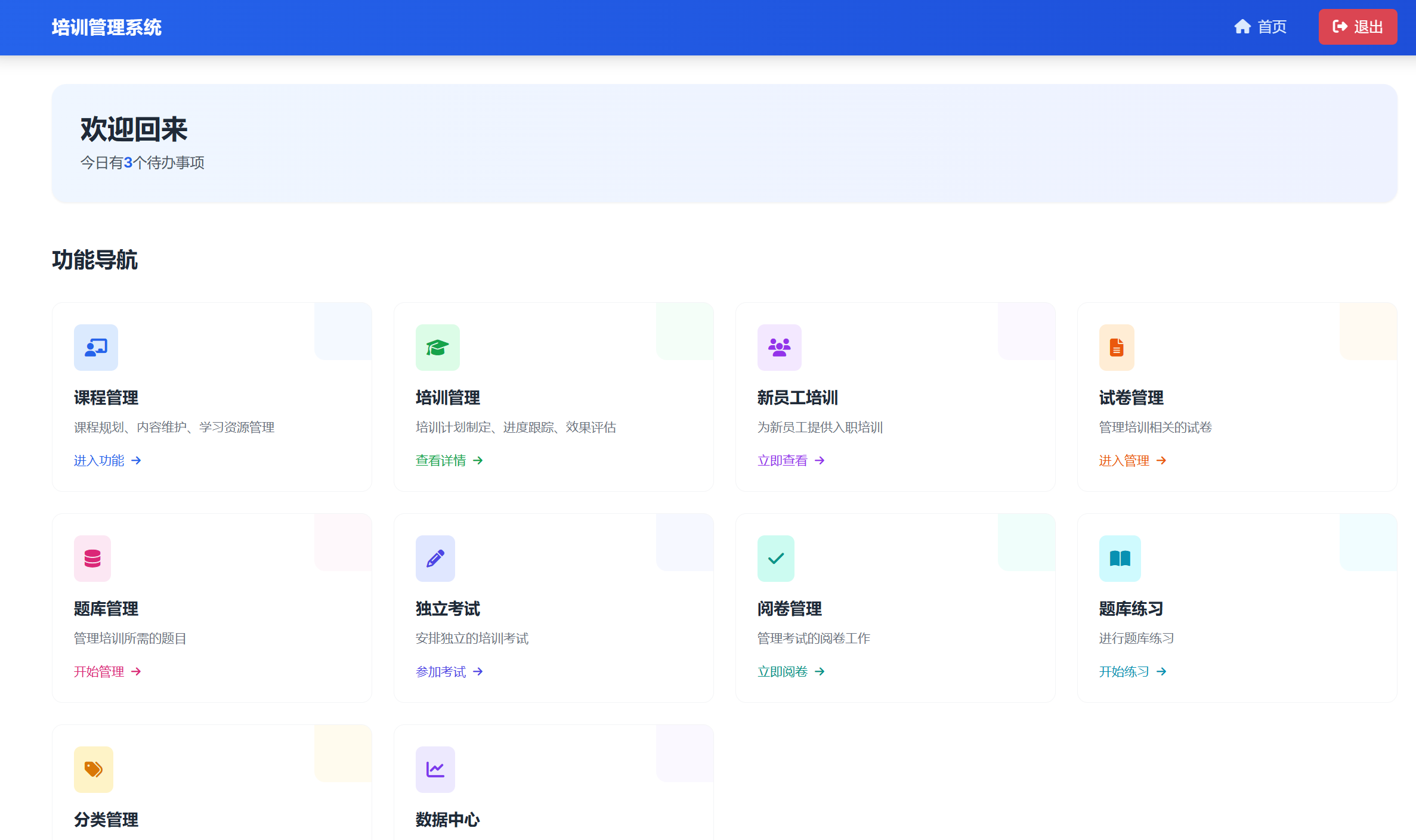Screen dimensions: 1416x840
Task: Click the checkmark icon for 阅卷管理
Action: (775, 559)
